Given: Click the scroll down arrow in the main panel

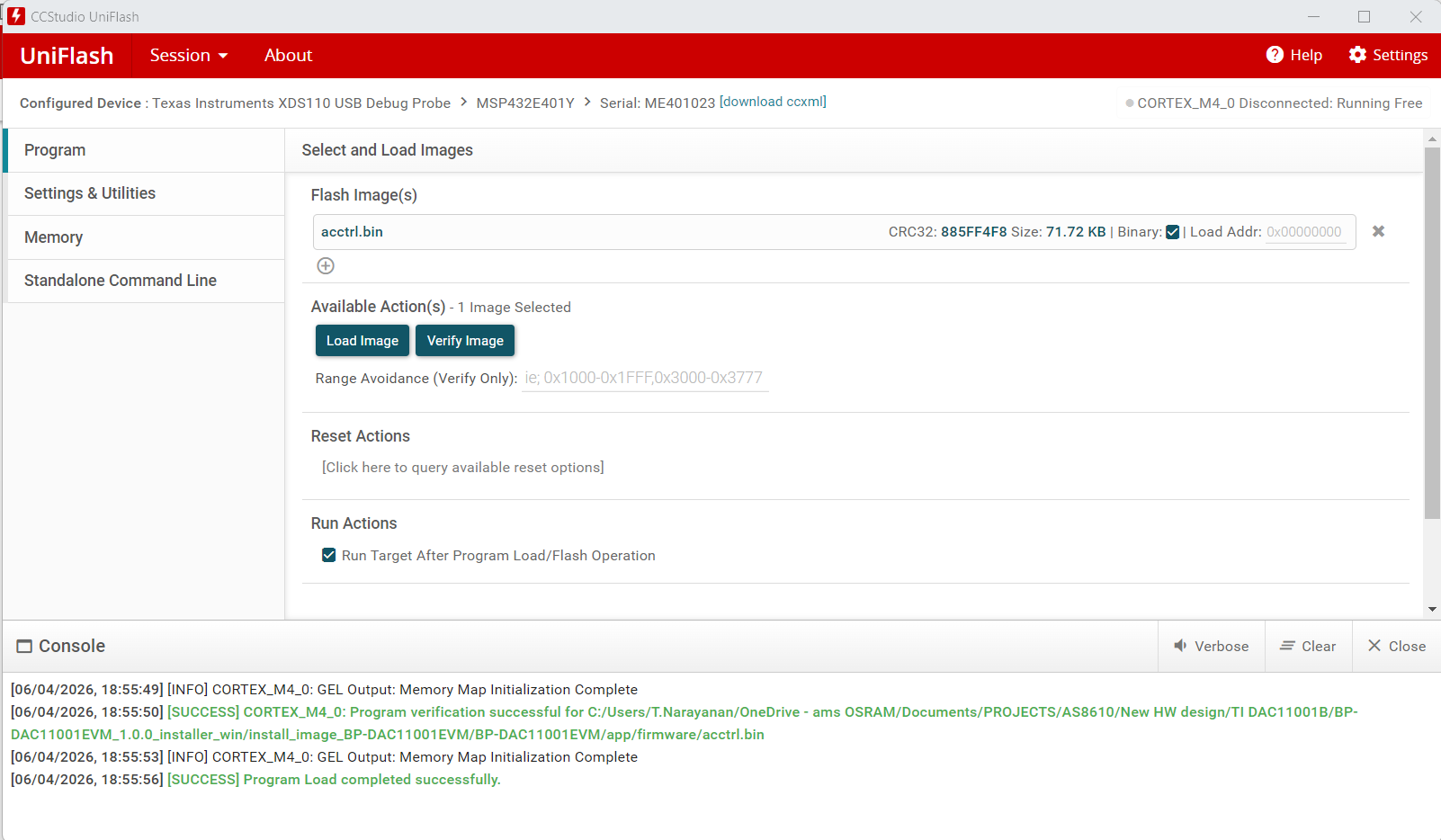Looking at the screenshot, I should [x=1432, y=610].
